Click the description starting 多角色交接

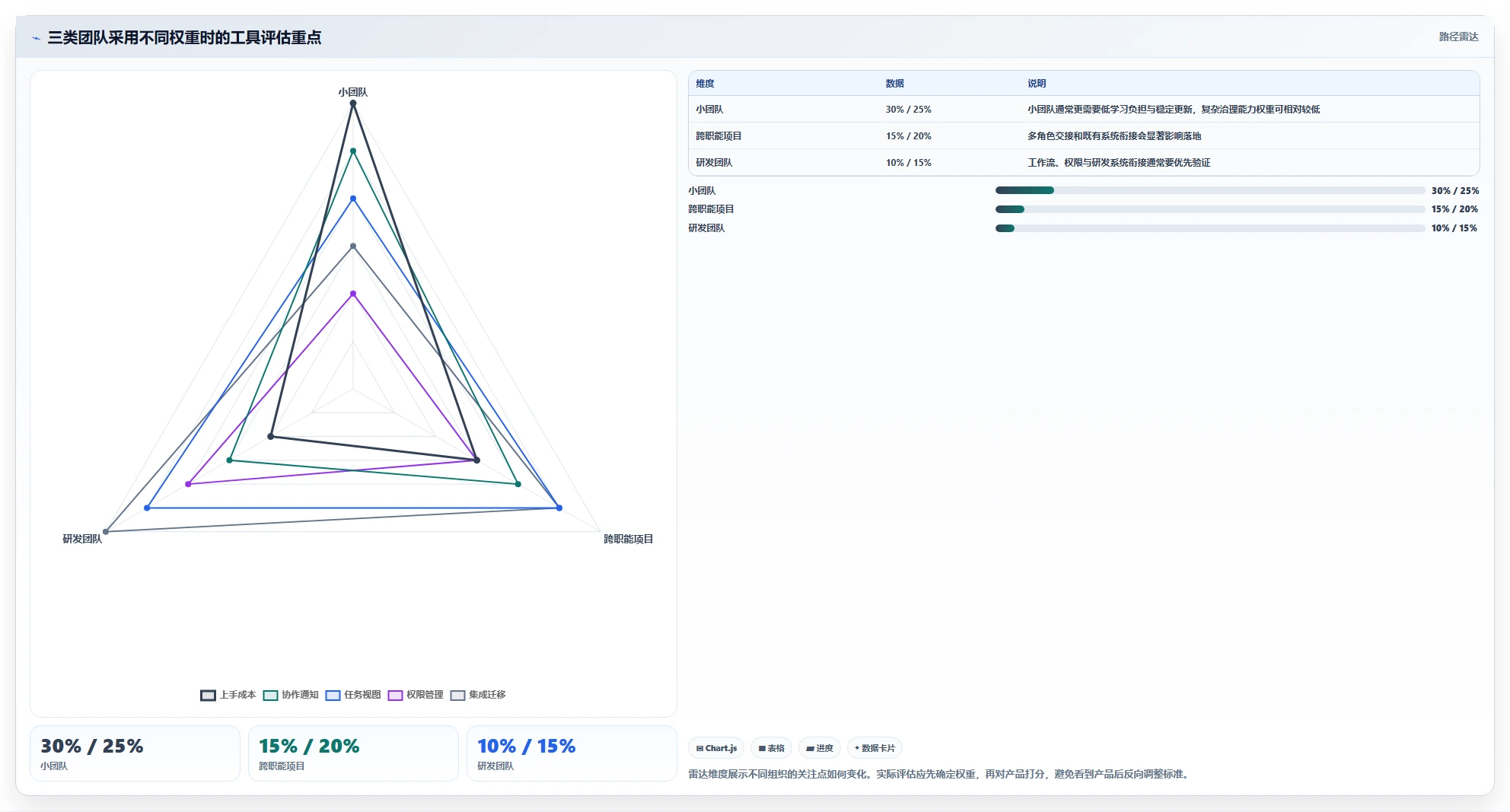(1114, 136)
